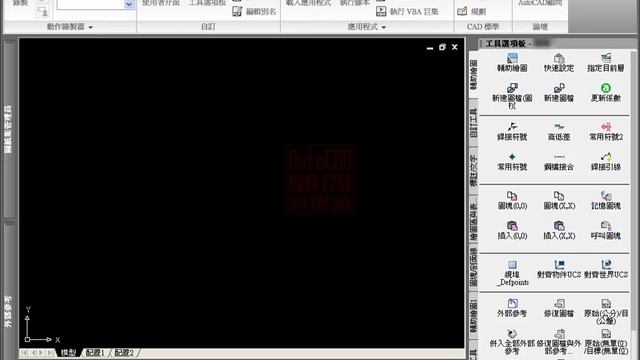
Task: Click layout tab scroll-to-last arrow
Action: click(50, 353)
